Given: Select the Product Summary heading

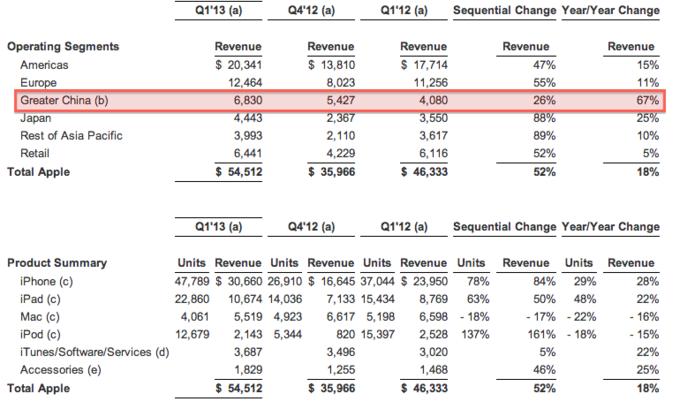Looking at the screenshot, I should pyautogui.click(x=57, y=263).
